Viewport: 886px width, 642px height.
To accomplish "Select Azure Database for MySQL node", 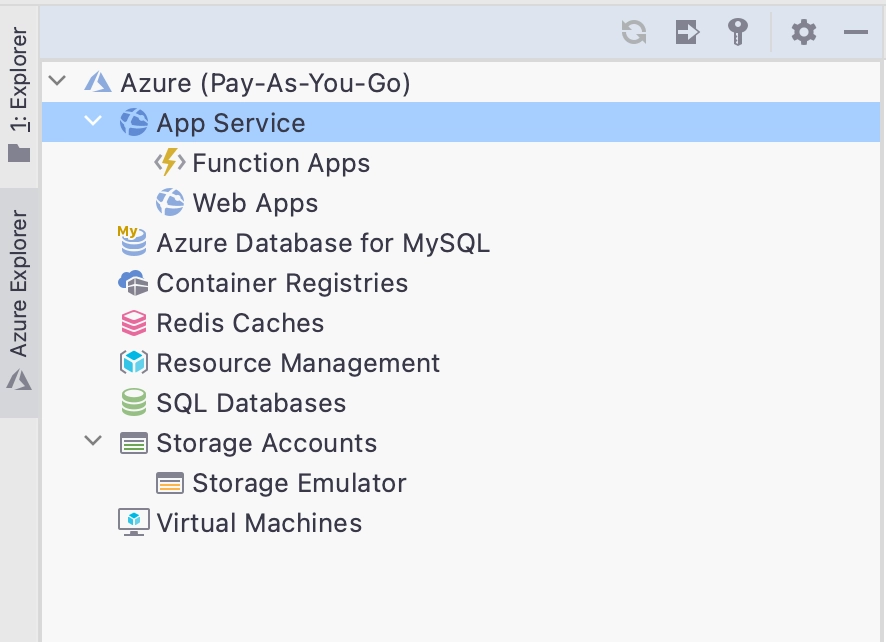I will coord(323,244).
